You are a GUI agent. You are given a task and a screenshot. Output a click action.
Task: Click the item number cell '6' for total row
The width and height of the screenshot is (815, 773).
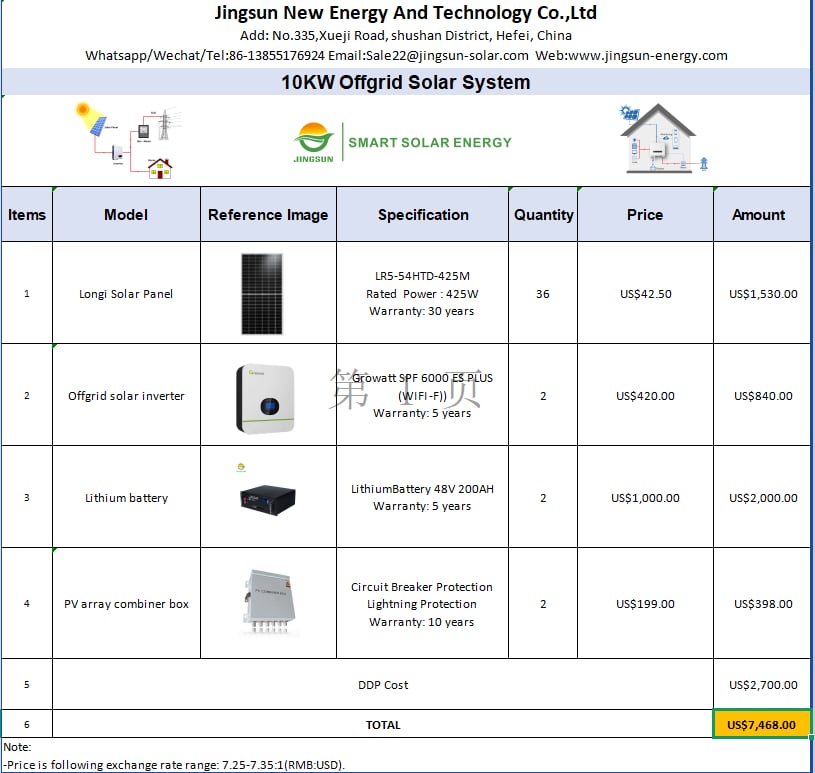pyautogui.click(x=27, y=724)
